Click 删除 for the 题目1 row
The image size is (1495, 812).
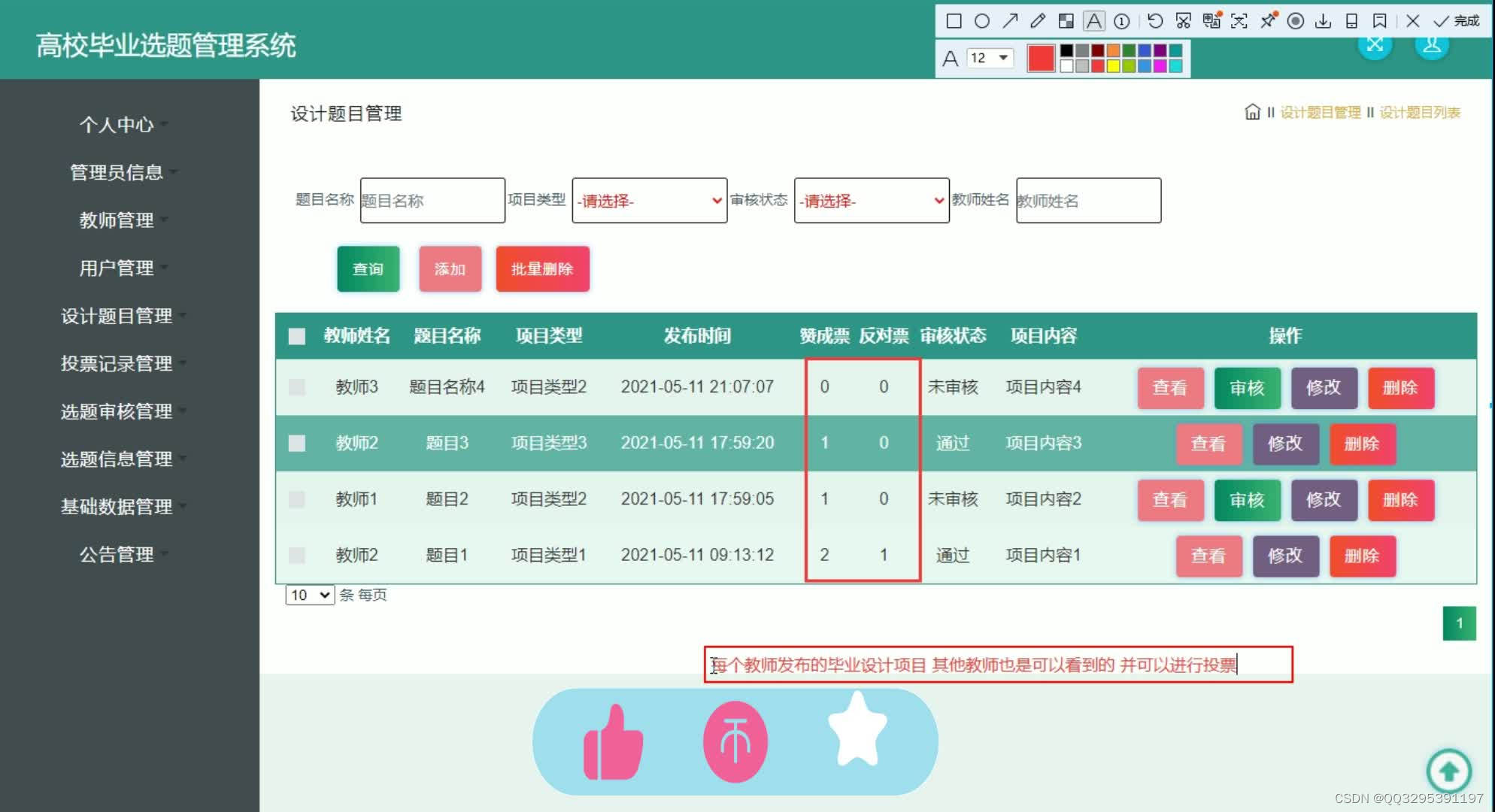point(1362,556)
